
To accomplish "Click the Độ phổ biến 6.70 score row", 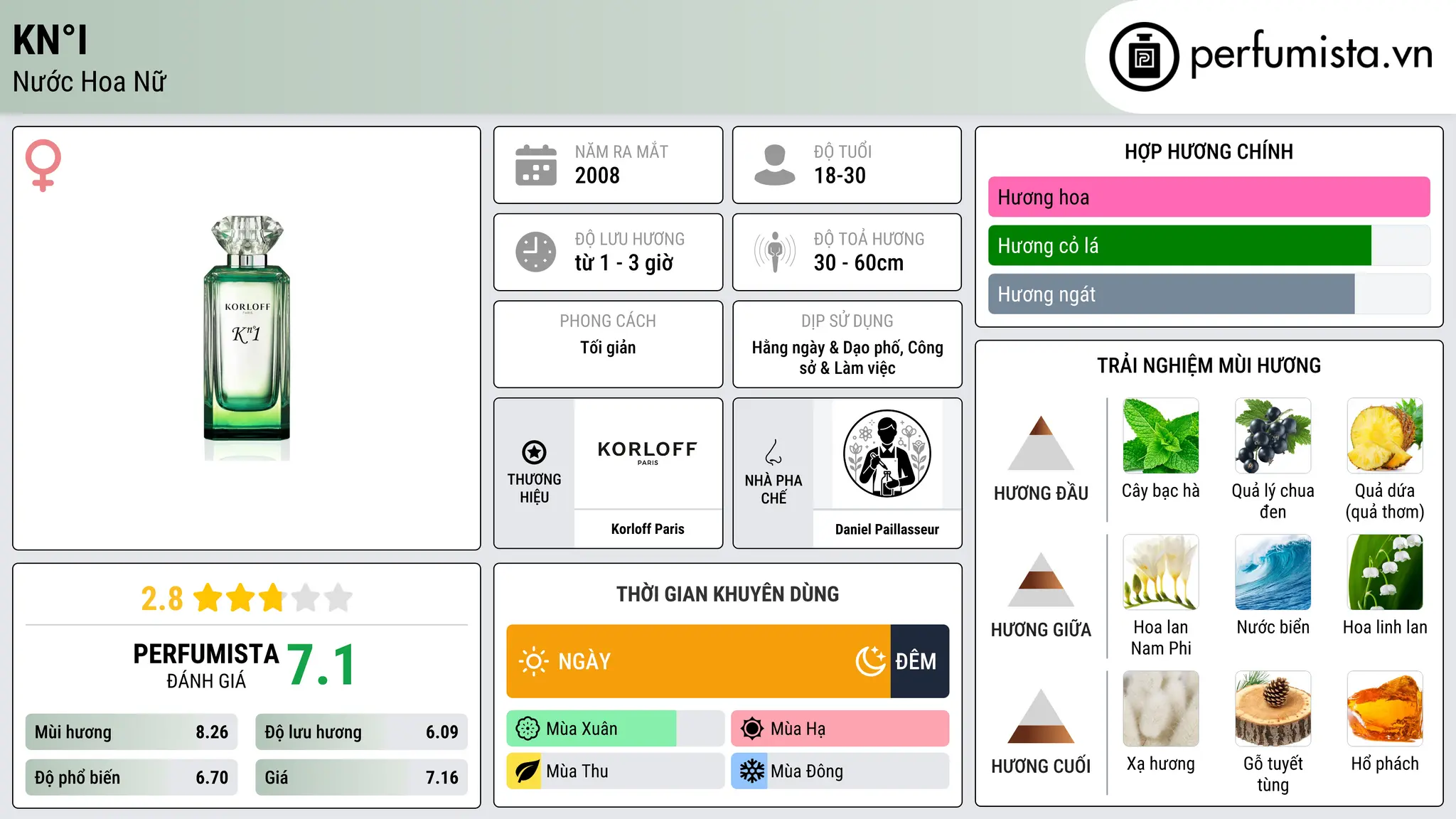I will pos(132,777).
